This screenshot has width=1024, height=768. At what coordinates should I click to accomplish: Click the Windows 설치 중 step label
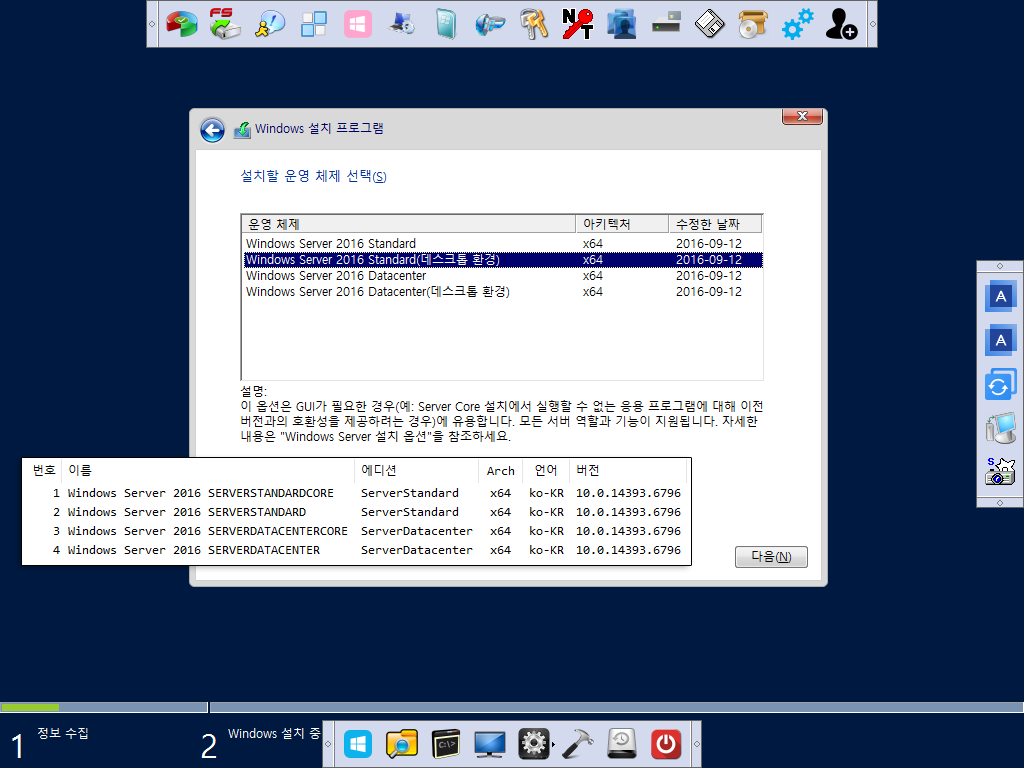click(x=274, y=733)
